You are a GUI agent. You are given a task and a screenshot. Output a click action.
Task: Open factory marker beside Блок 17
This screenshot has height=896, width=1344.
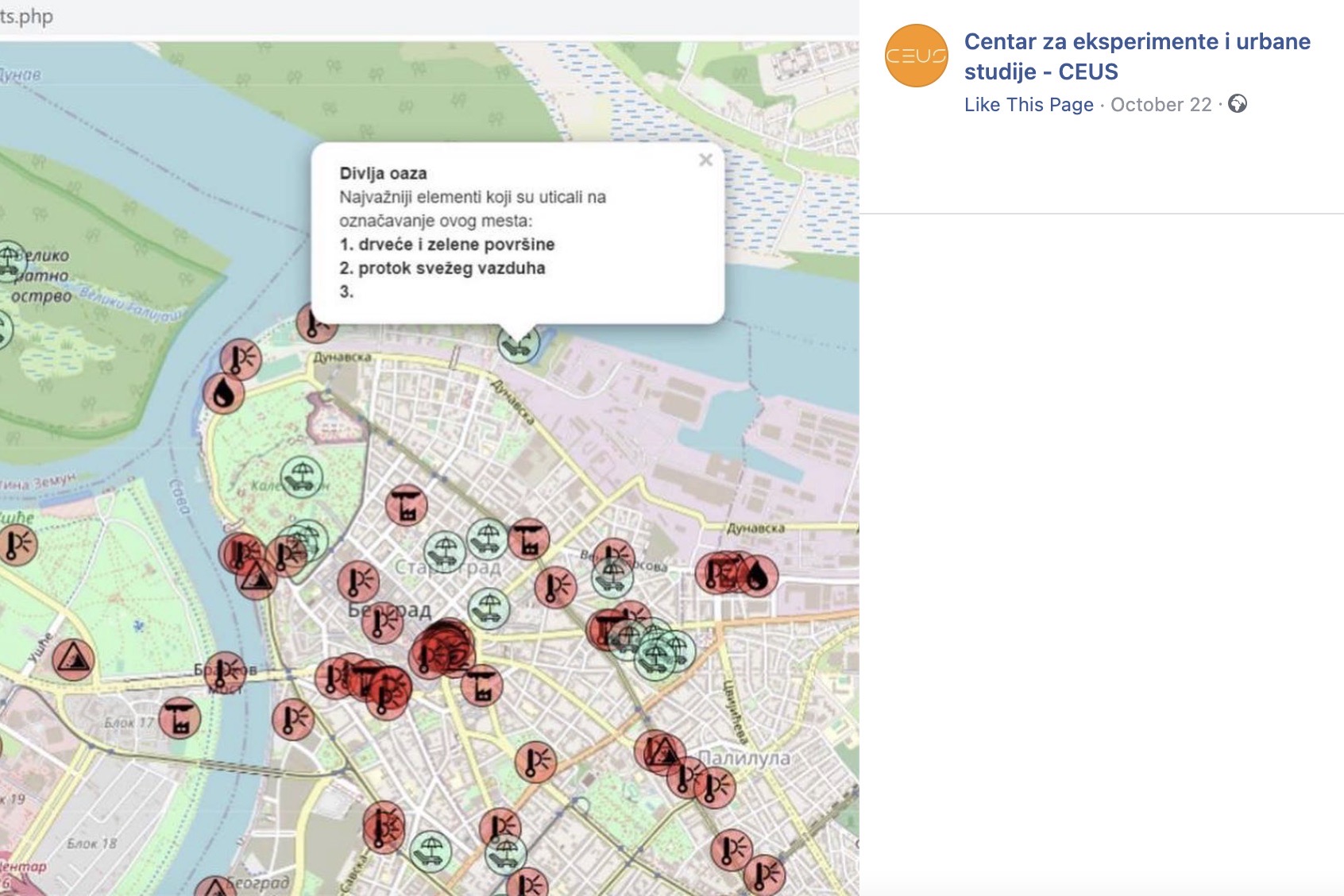click(180, 718)
